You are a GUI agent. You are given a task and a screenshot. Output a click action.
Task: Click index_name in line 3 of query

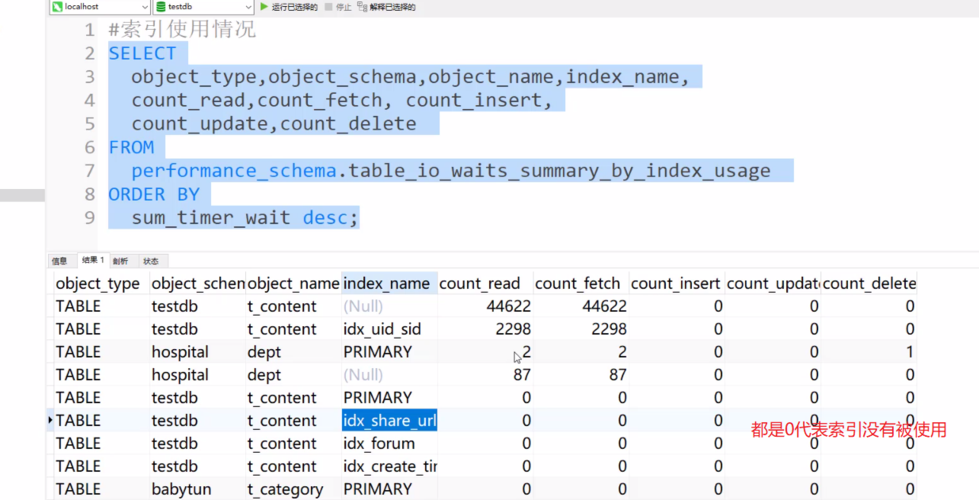pos(622,77)
